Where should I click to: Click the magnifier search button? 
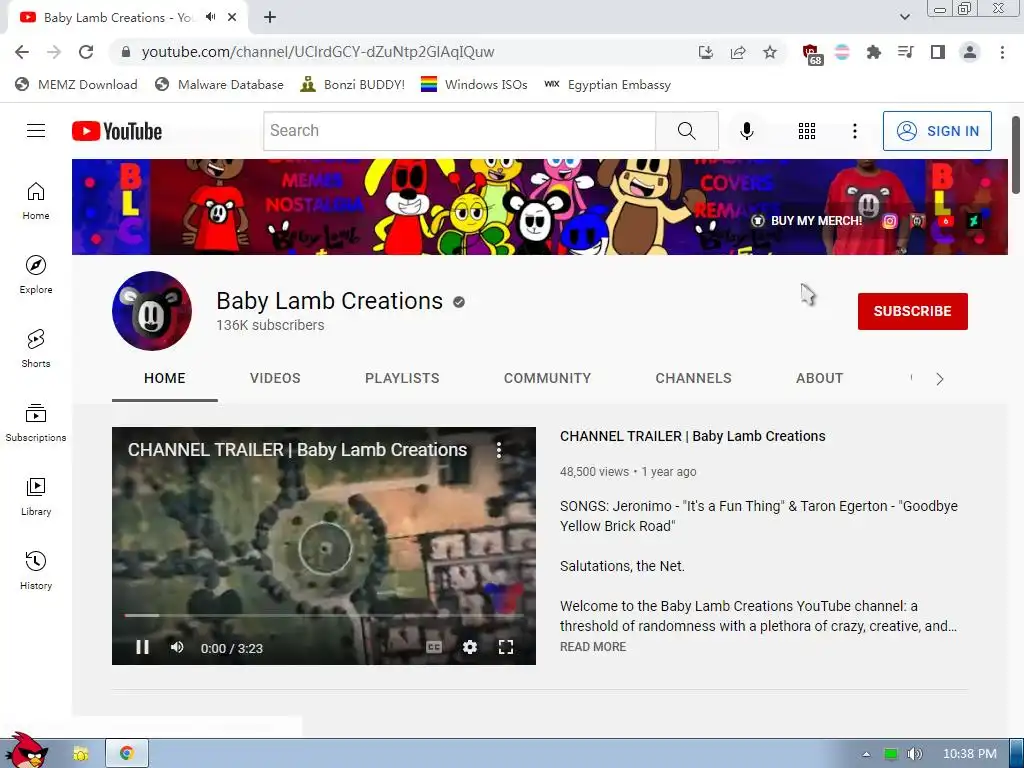[686, 131]
